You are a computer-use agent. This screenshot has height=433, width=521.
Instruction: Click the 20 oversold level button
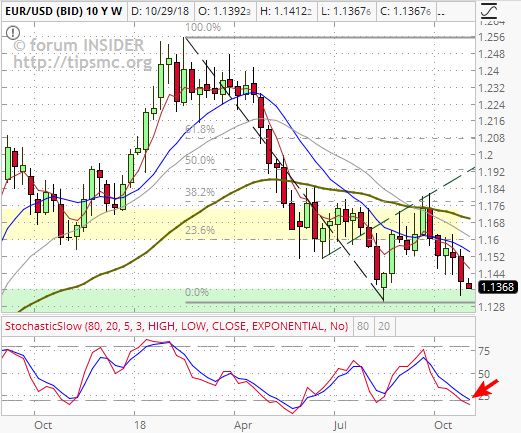tap(384, 326)
